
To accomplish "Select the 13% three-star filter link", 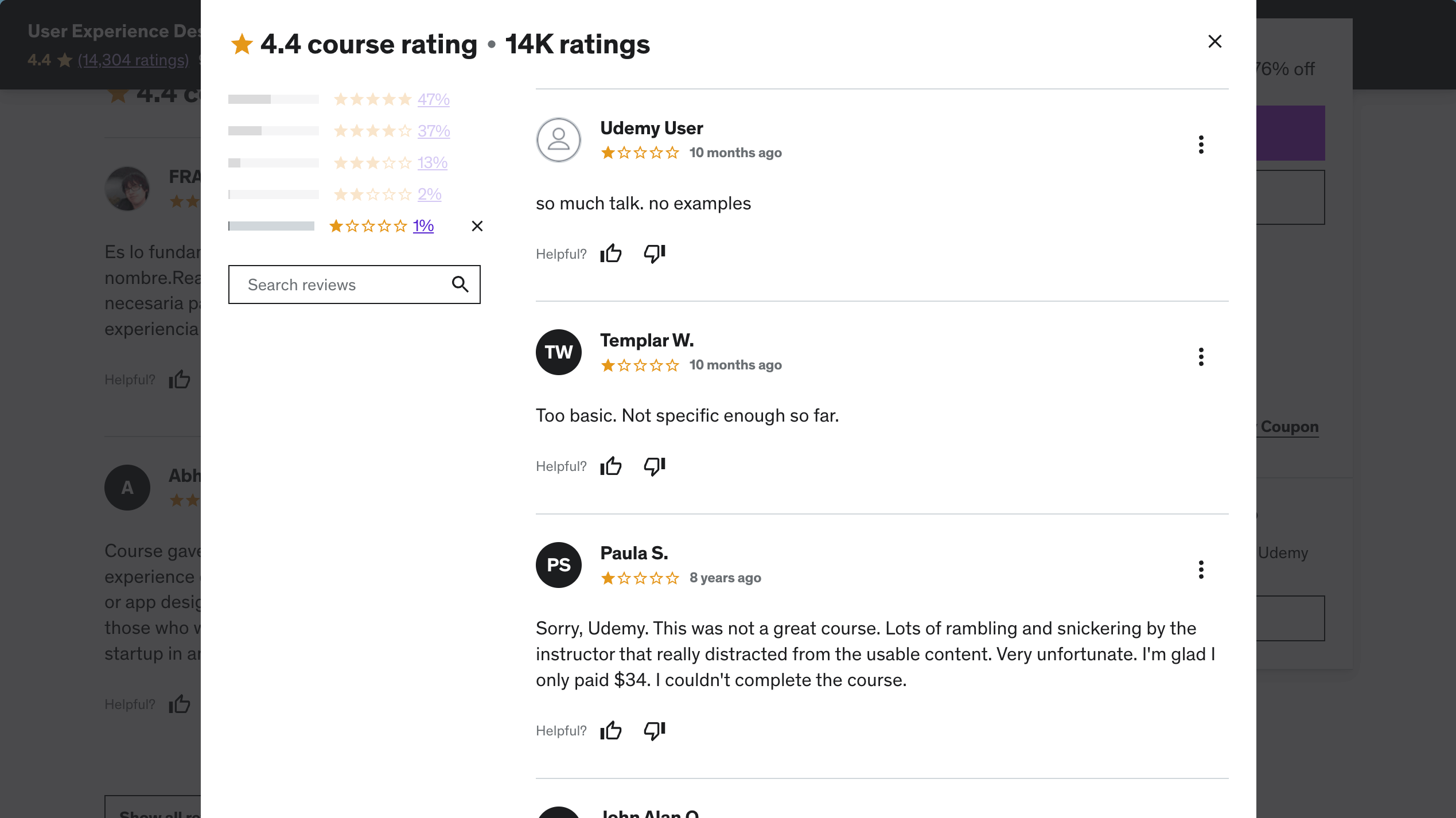I will click(432, 162).
